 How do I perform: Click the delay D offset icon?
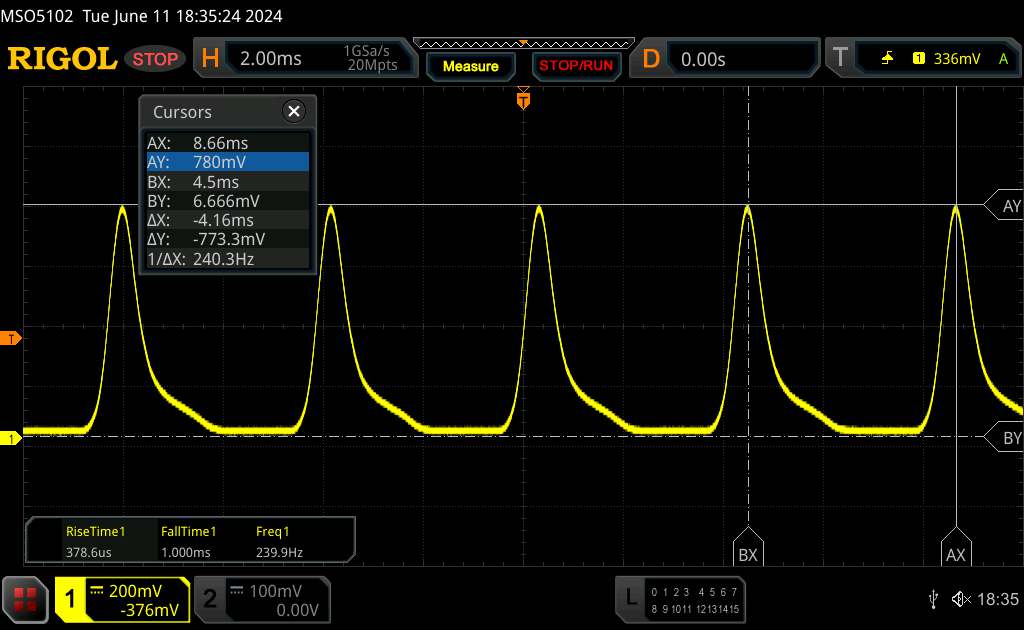(651, 59)
